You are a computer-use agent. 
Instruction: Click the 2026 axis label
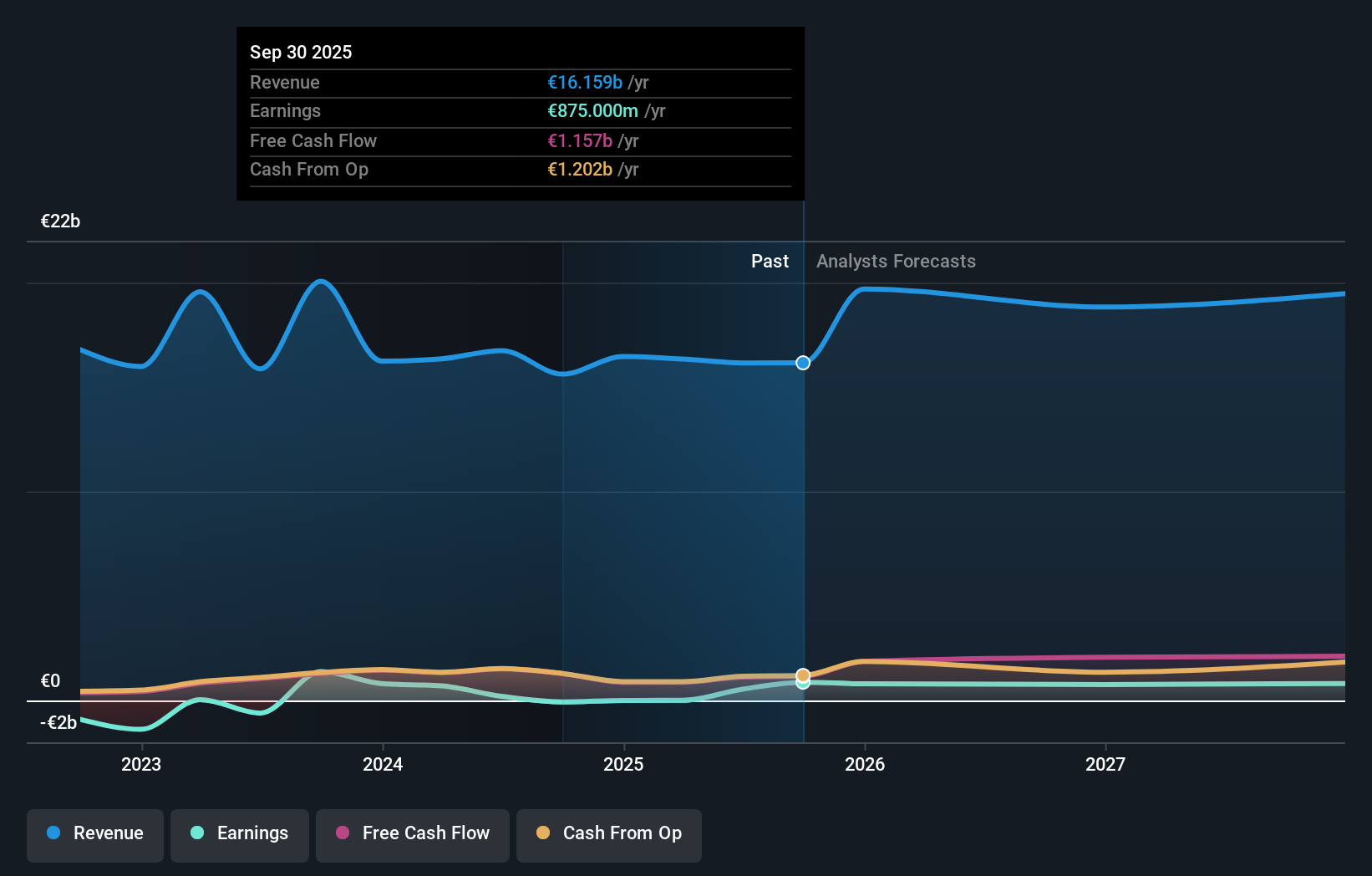(x=866, y=764)
